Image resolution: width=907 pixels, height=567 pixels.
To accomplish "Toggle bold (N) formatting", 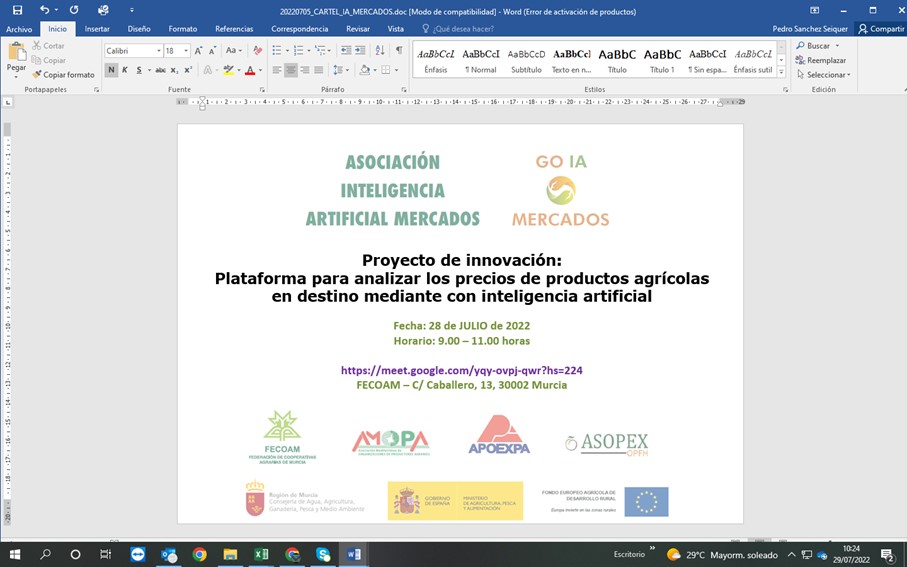I will (111, 70).
